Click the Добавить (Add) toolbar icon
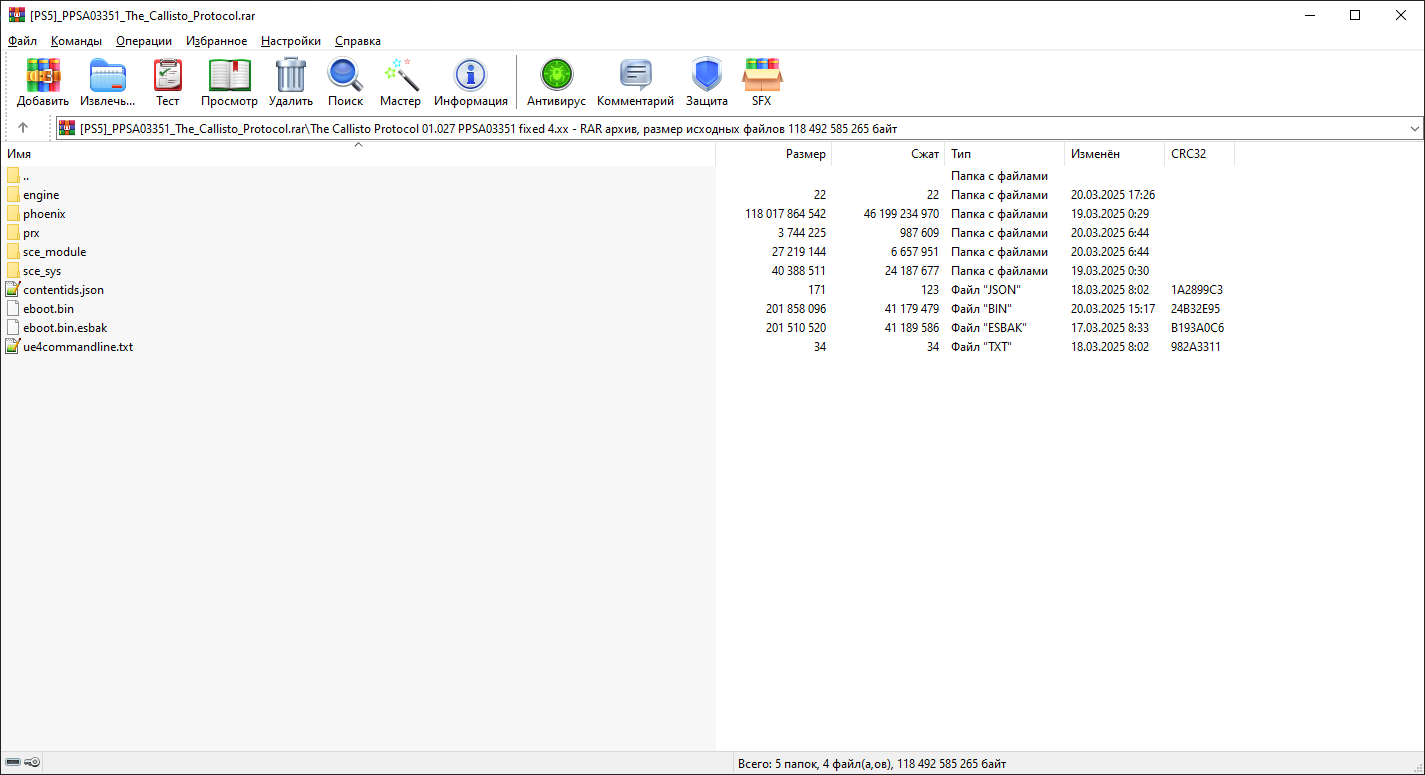 (43, 75)
